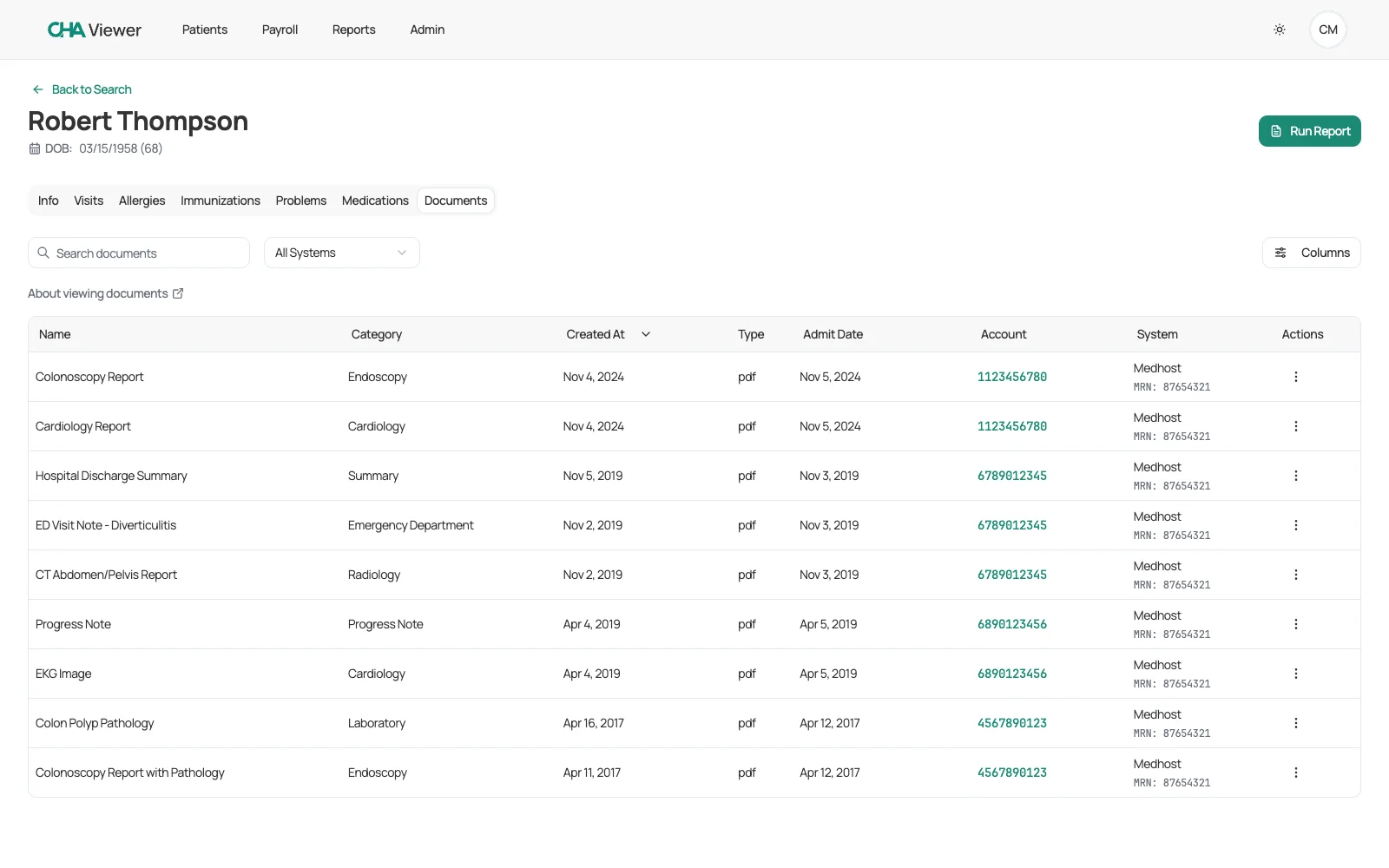Open actions menu for CT Abdomen/Pelvis Report

1296,575
